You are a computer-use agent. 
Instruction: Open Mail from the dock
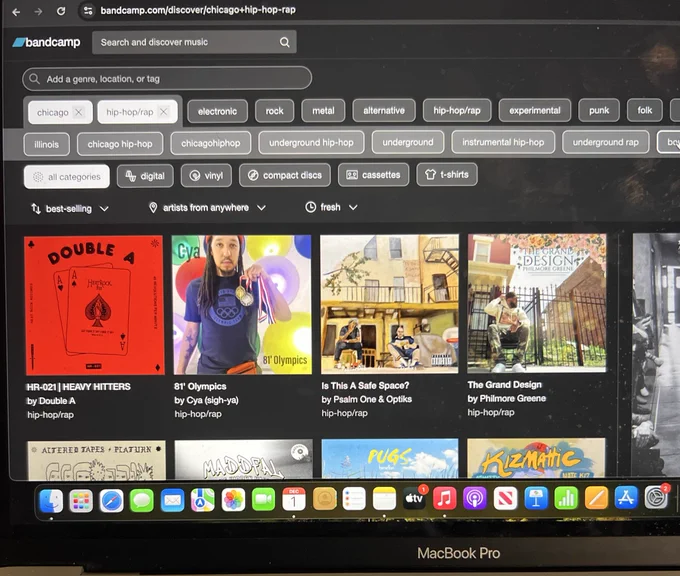coord(172,500)
